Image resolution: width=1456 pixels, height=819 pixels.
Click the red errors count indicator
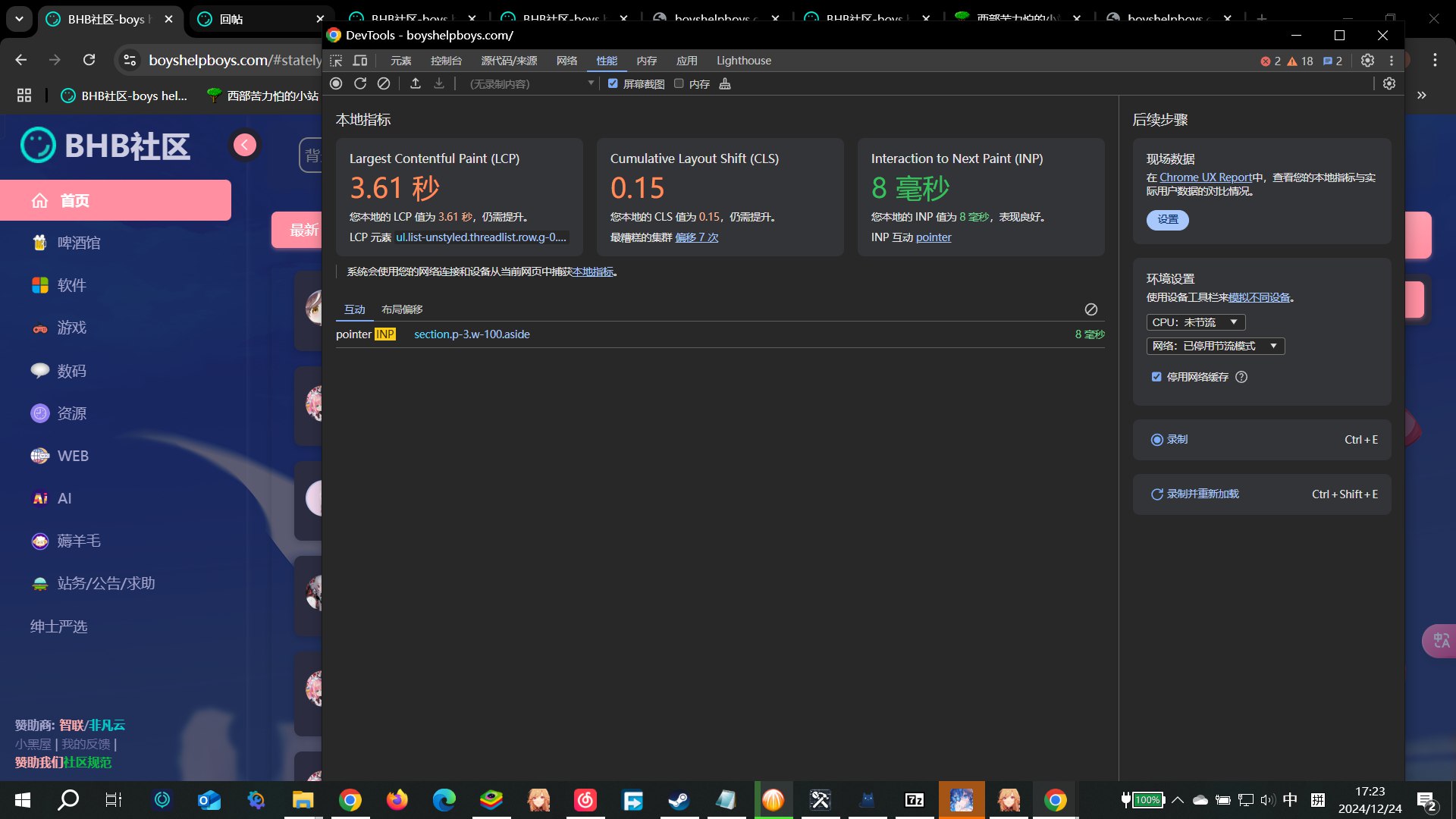[1271, 61]
